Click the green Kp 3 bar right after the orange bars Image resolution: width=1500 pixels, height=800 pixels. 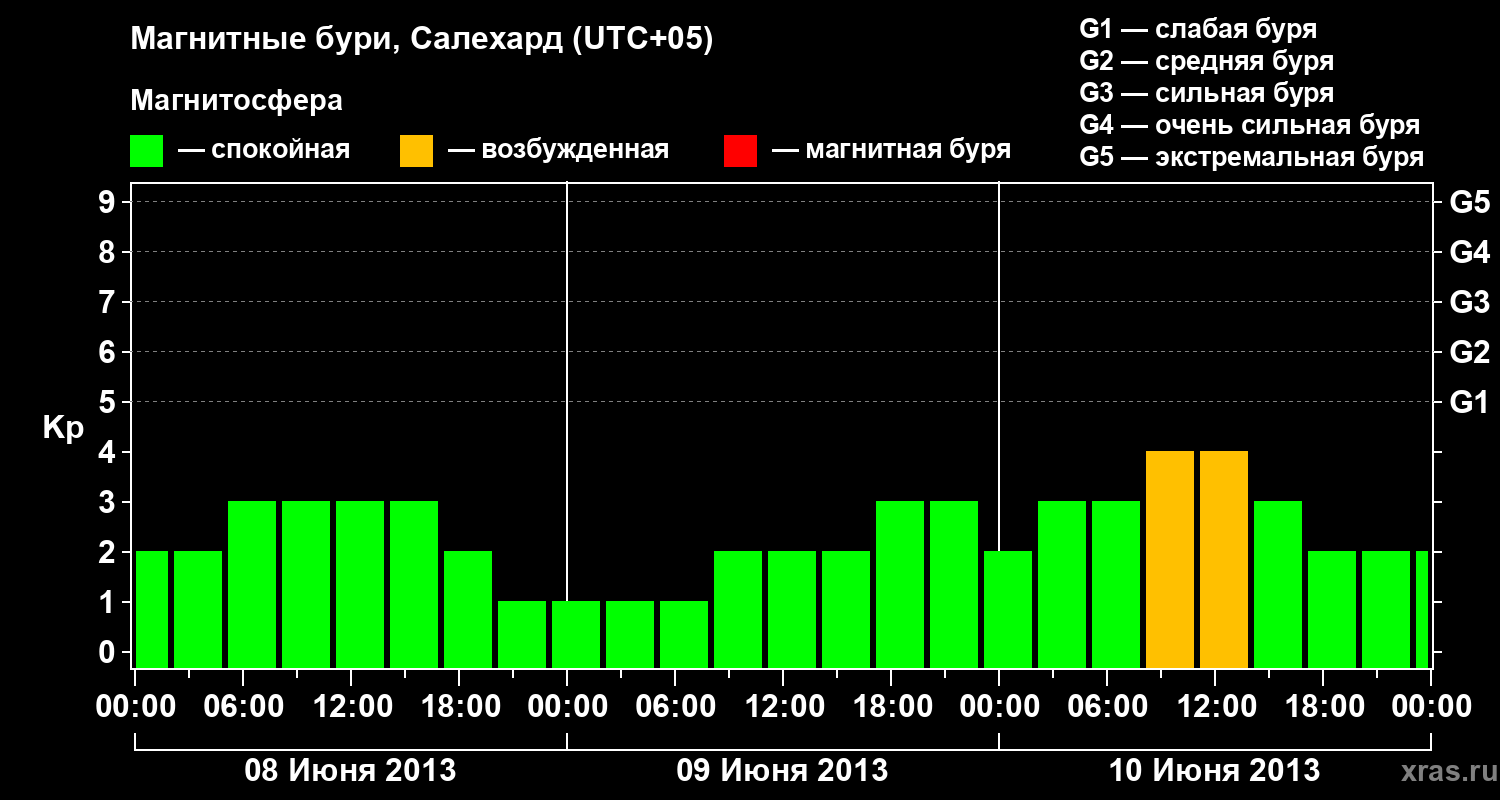pyautogui.click(x=1278, y=584)
